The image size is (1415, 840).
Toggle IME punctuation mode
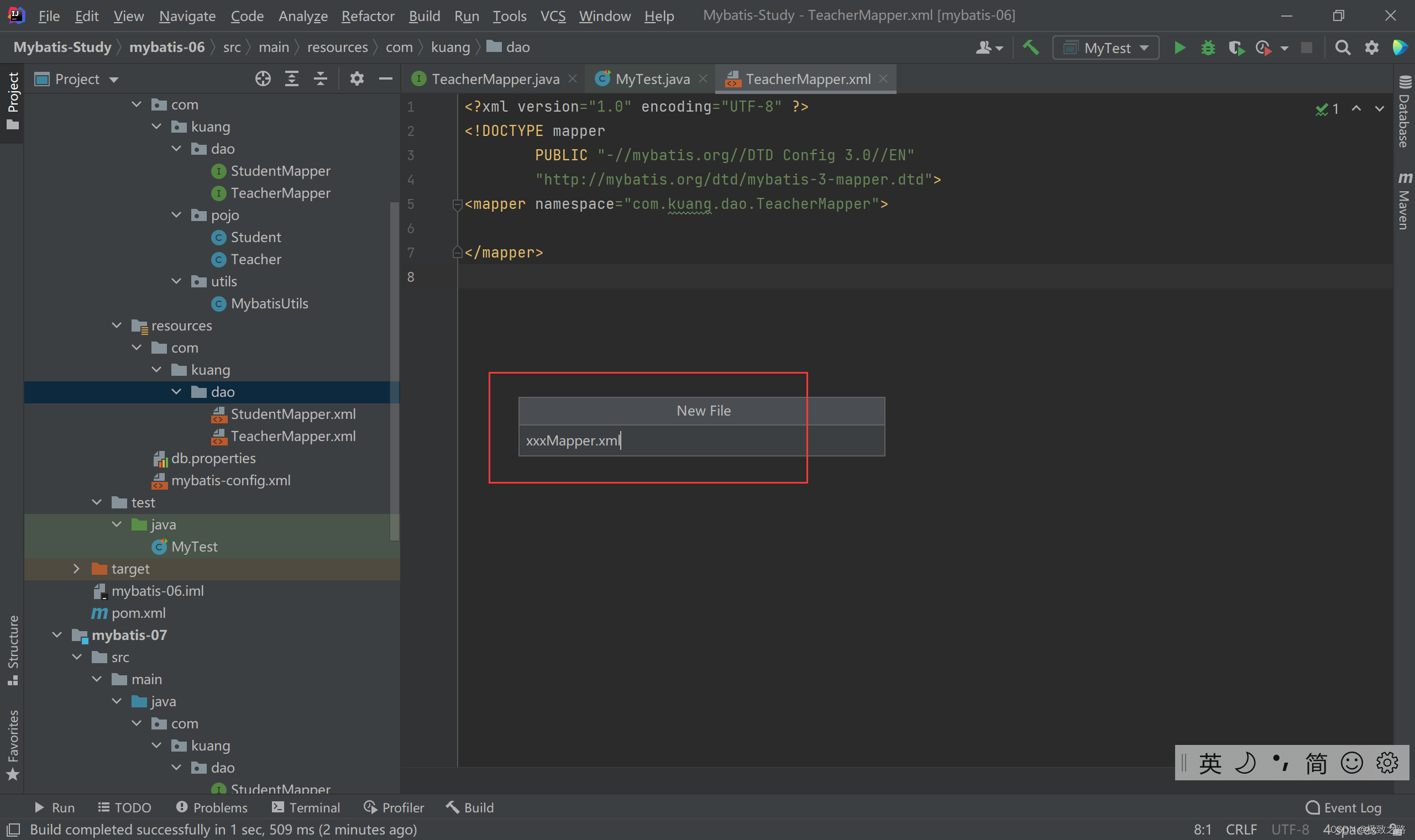(x=1280, y=763)
